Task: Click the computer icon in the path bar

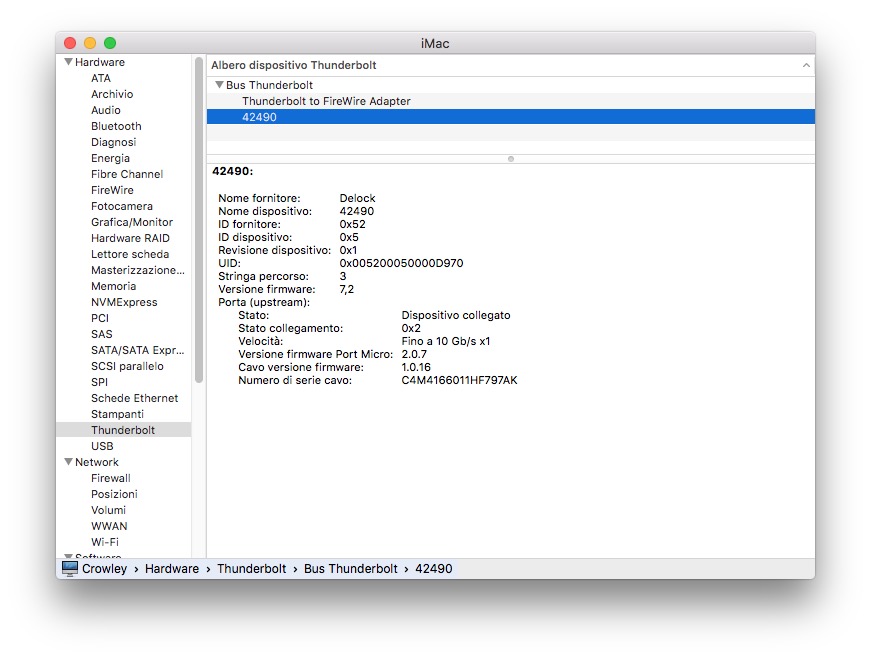Action: tap(69, 568)
